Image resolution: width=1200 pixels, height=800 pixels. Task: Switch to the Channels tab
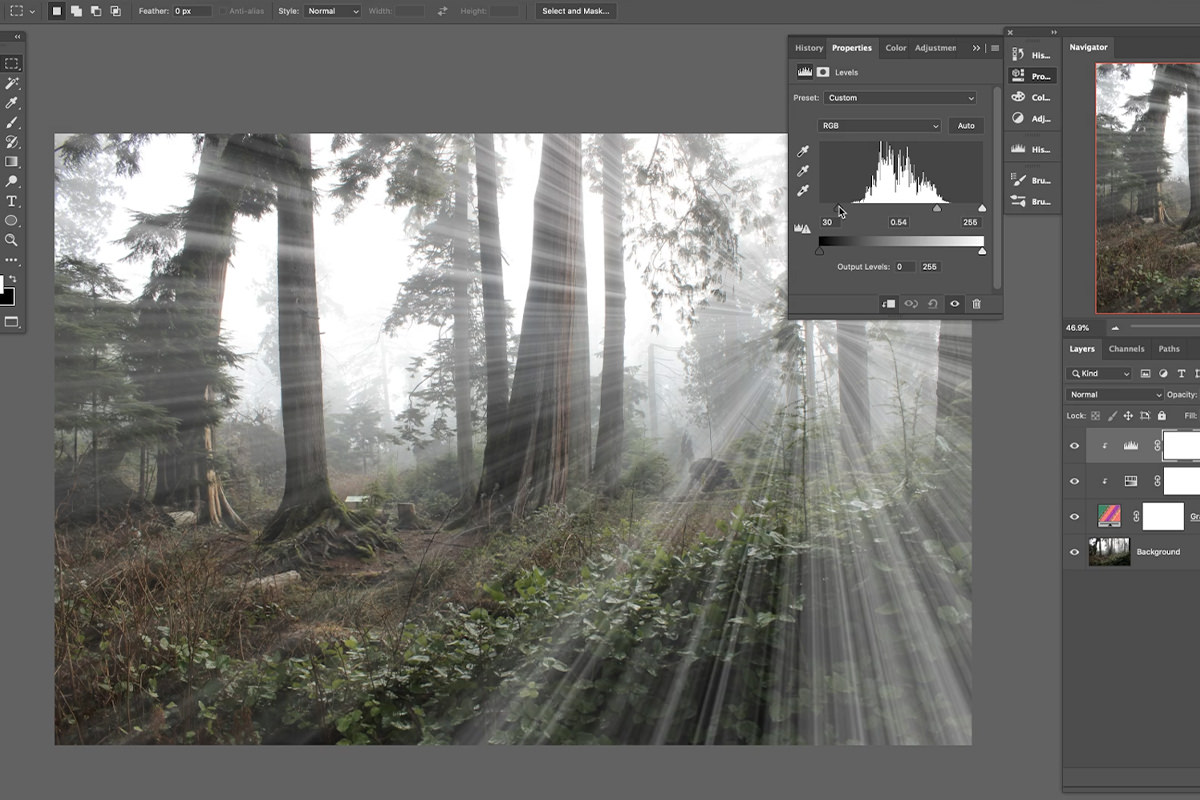1127,349
